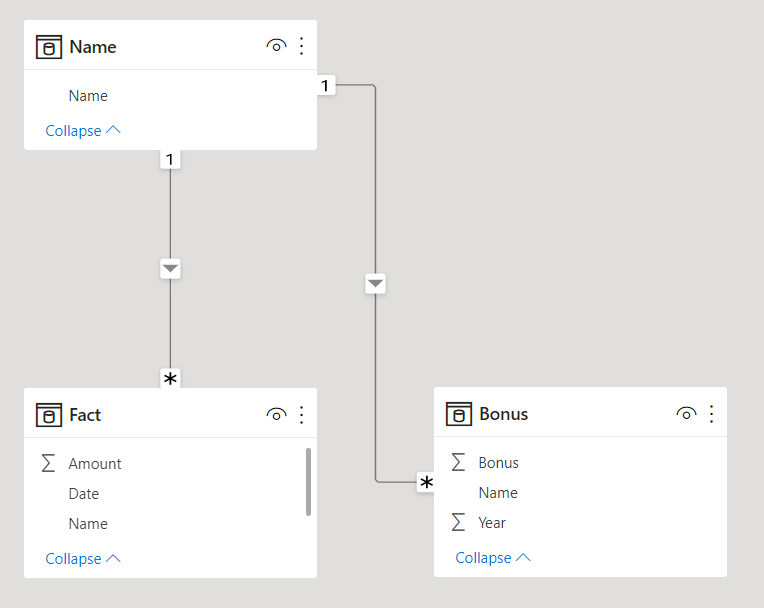
Task: Collapse the Name table card
Action: [83, 131]
